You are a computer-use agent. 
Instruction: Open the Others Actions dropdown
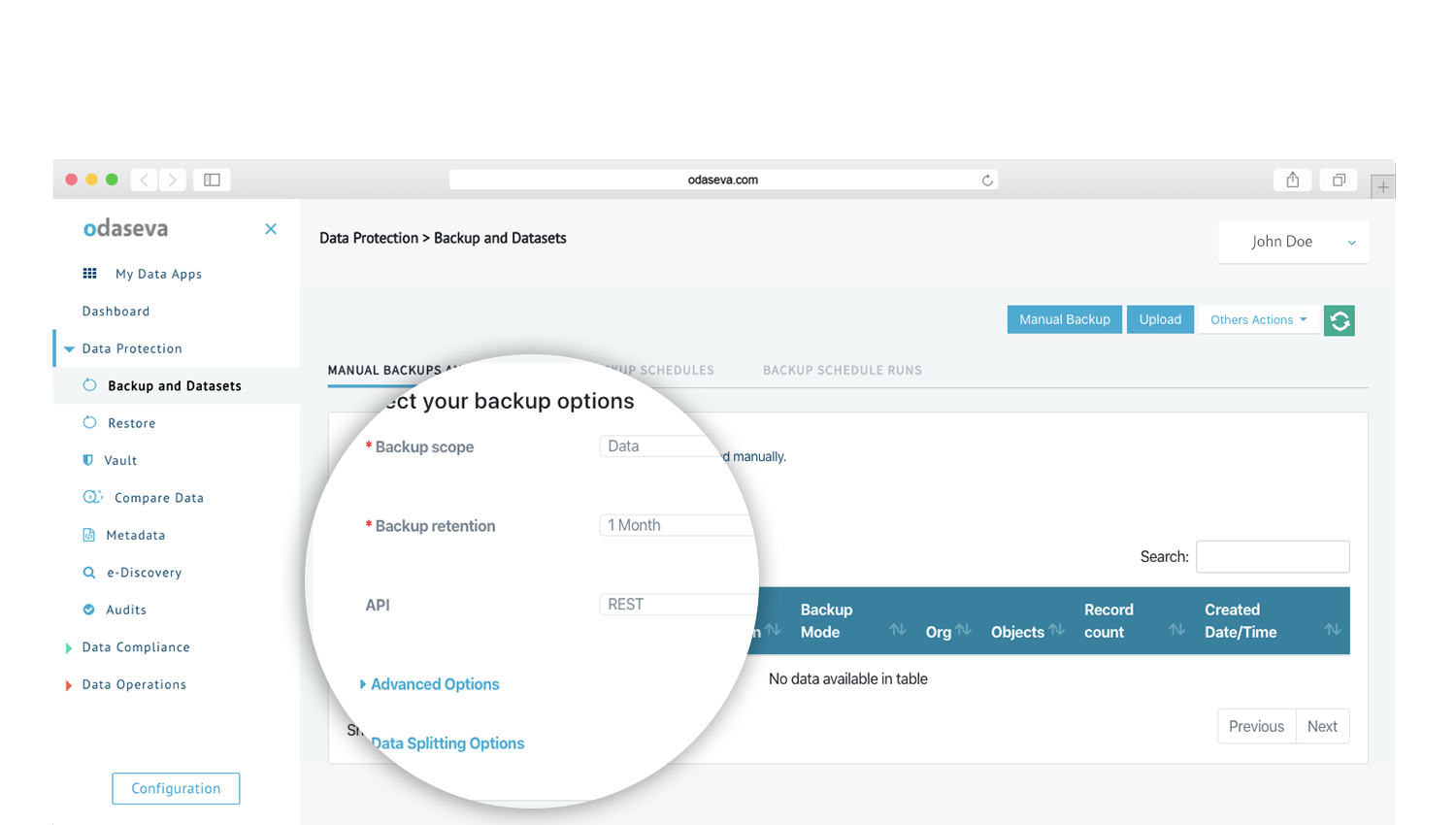click(1259, 319)
